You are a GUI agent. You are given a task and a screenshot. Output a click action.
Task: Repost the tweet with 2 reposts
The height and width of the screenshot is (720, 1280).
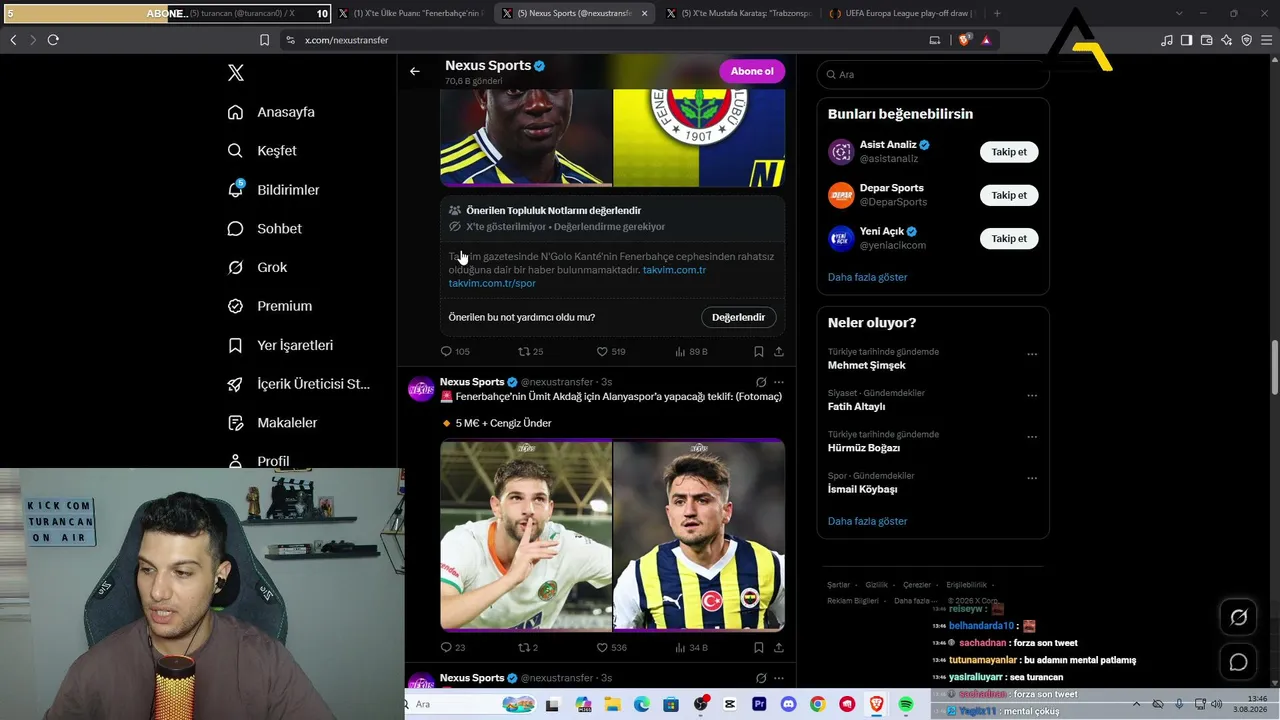pos(528,648)
